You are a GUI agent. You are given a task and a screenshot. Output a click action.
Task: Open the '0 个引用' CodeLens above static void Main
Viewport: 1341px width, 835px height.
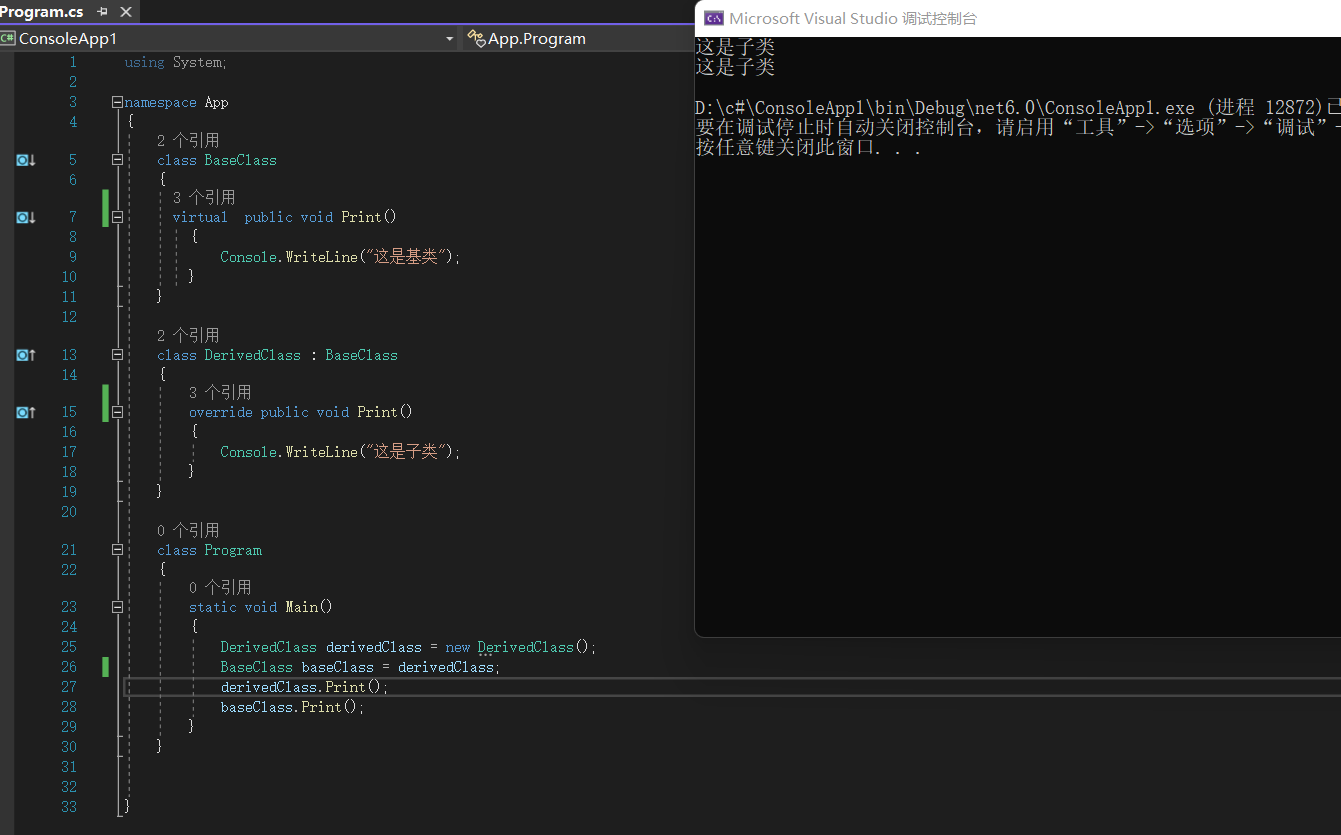220,587
